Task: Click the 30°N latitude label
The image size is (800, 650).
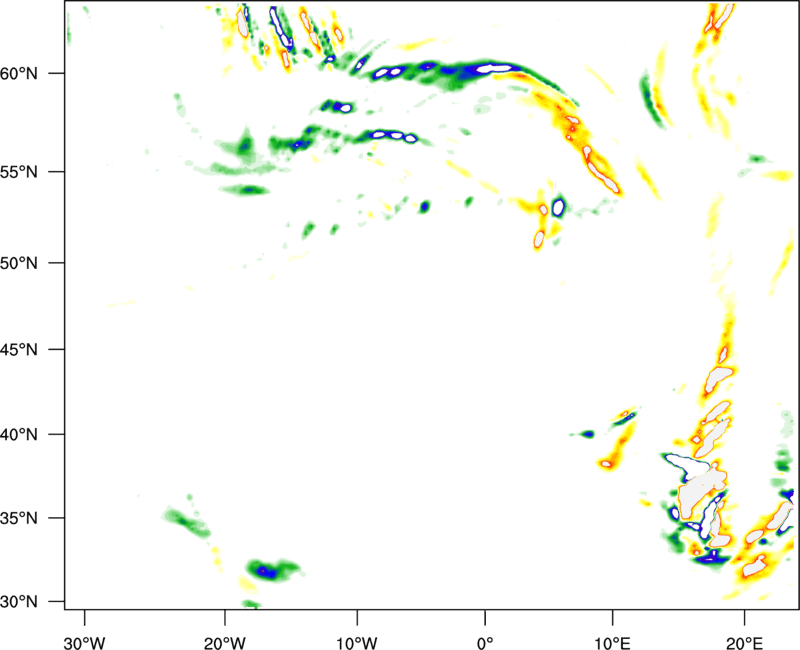Action: tap(19, 602)
